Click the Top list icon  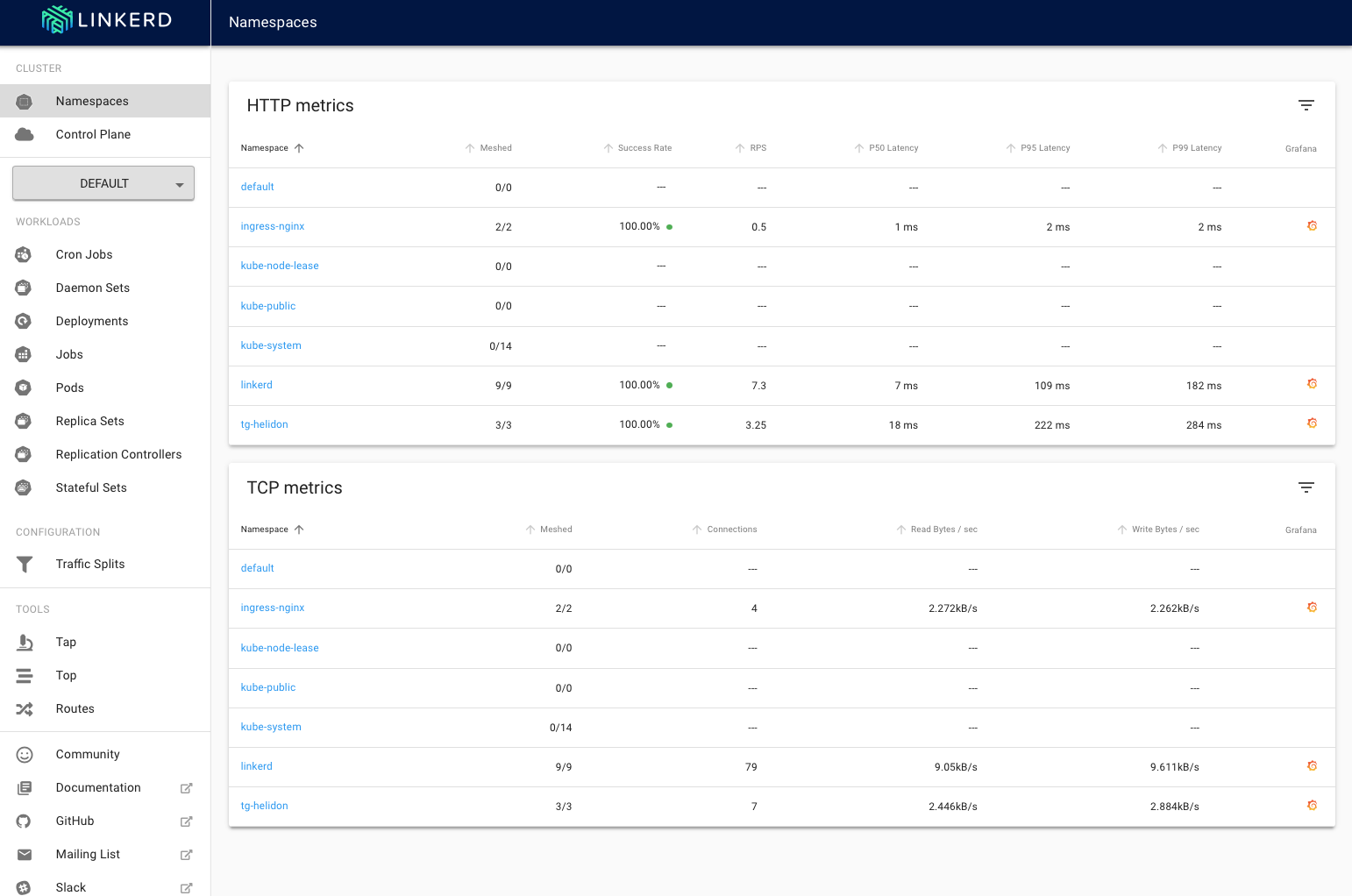click(x=25, y=676)
